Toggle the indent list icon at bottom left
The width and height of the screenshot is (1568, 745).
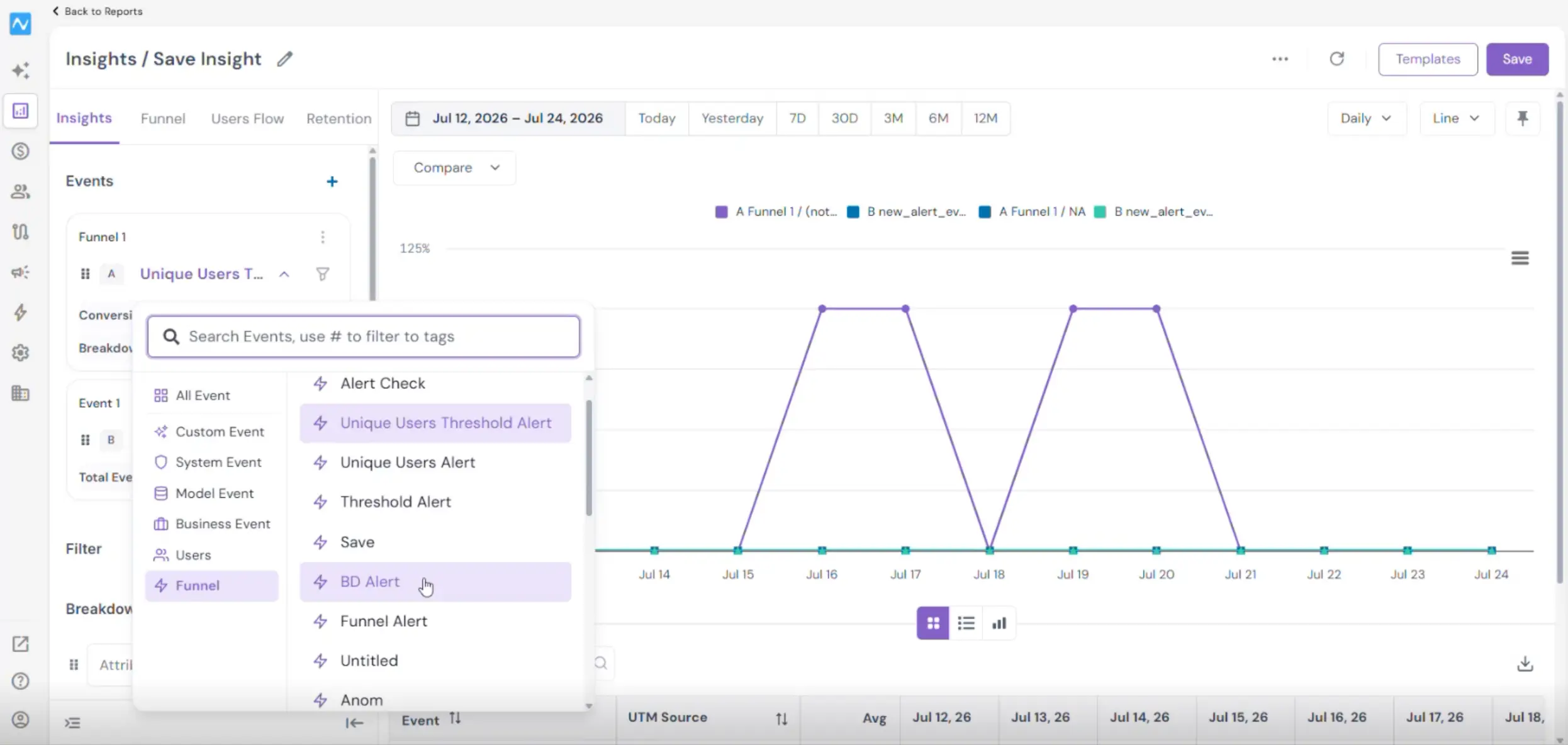point(73,723)
